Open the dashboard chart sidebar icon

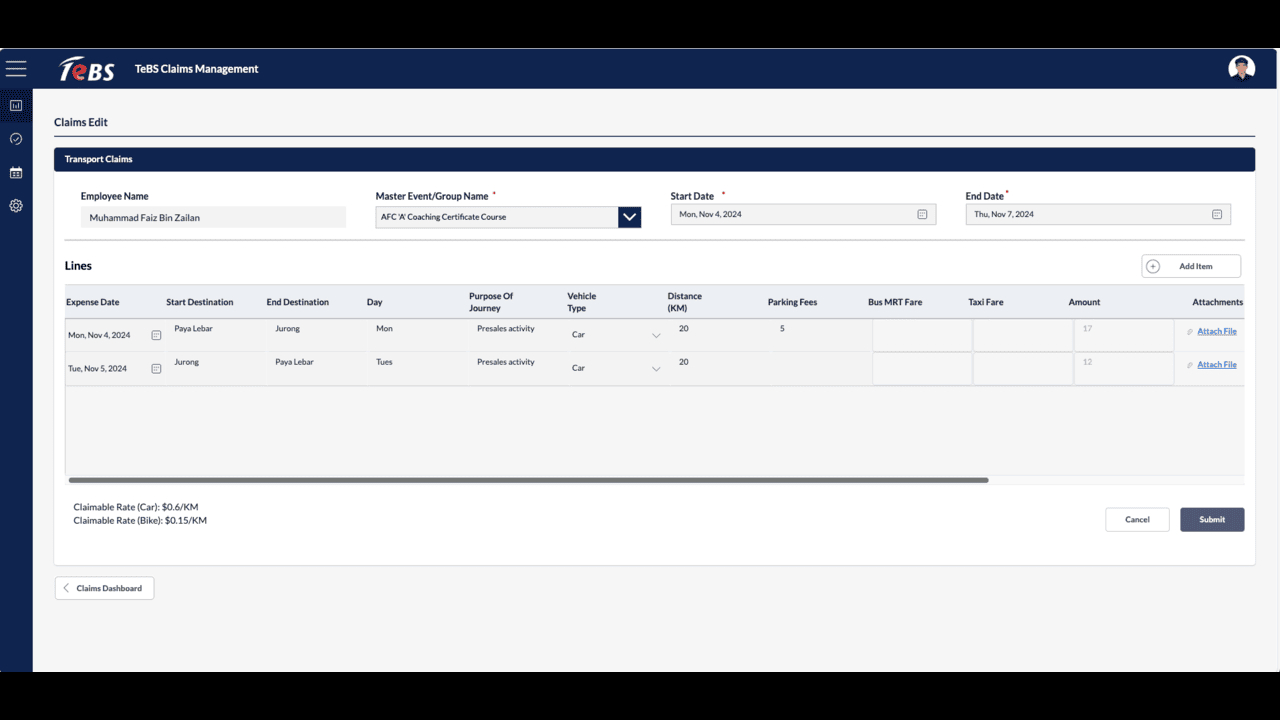coord(16,105)
